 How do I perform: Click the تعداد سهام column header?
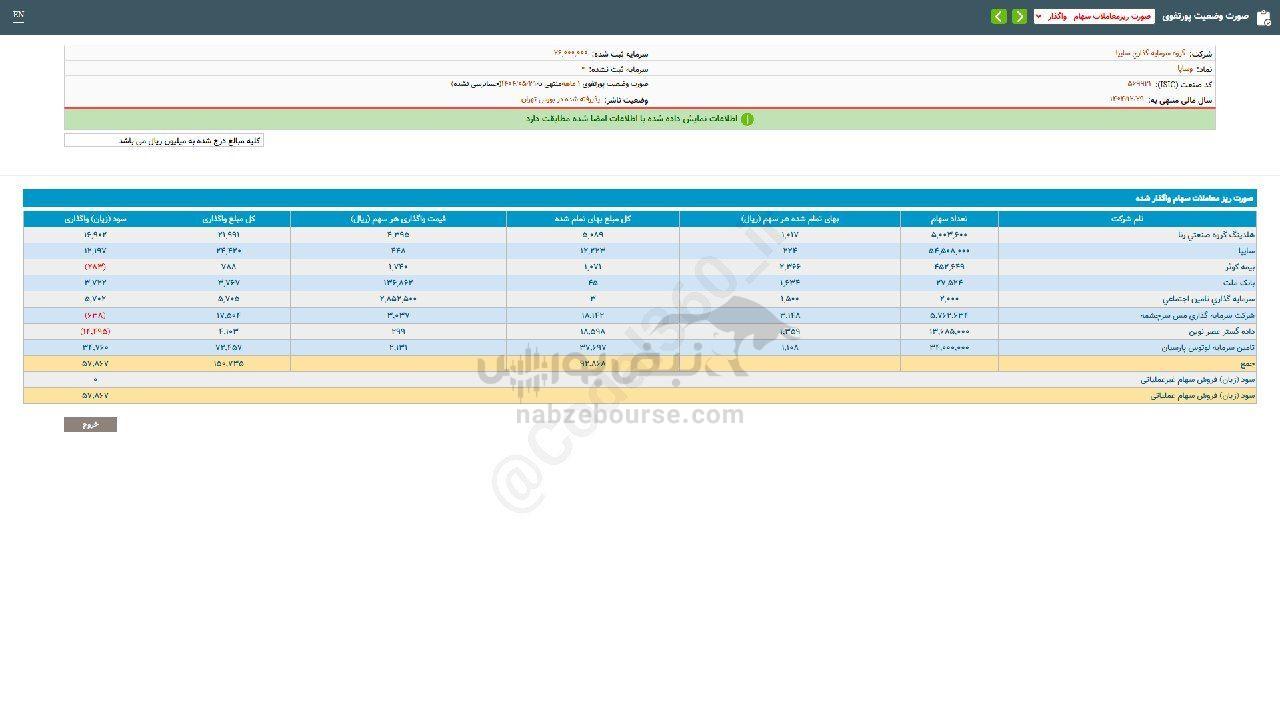(948, 218)
